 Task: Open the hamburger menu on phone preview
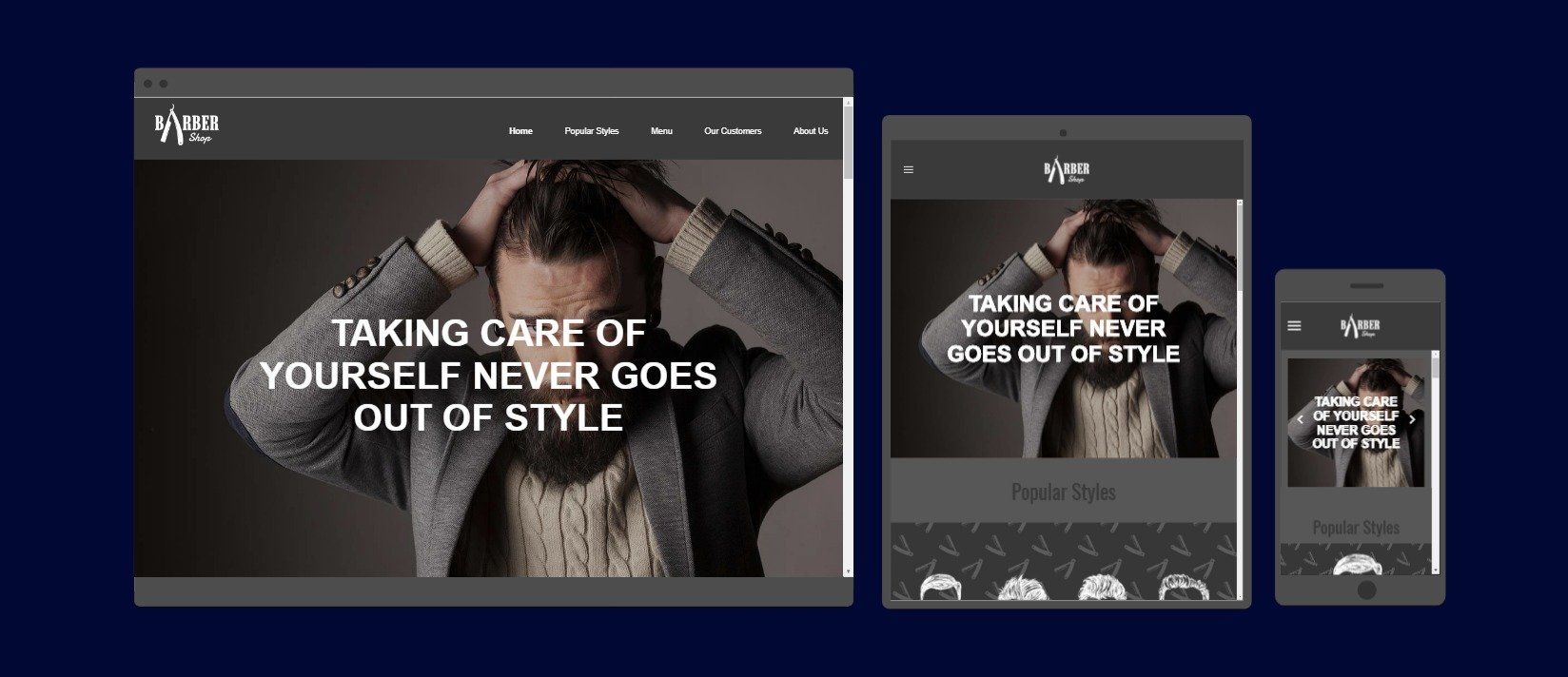pyautogui.click(x=1294, y=326)
